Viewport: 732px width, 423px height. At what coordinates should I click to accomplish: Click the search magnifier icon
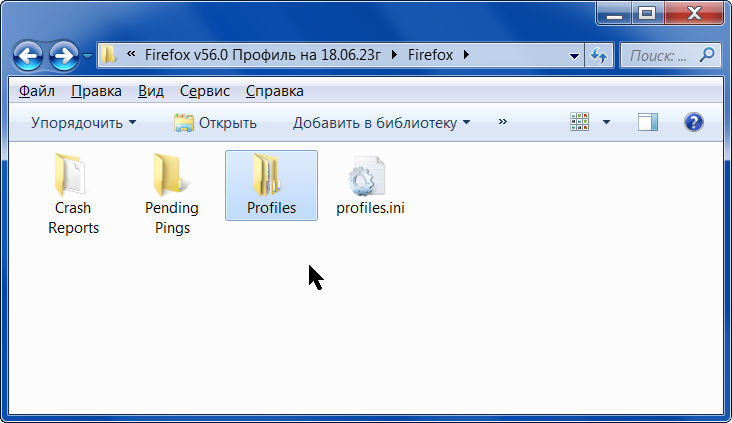point(707,55)
